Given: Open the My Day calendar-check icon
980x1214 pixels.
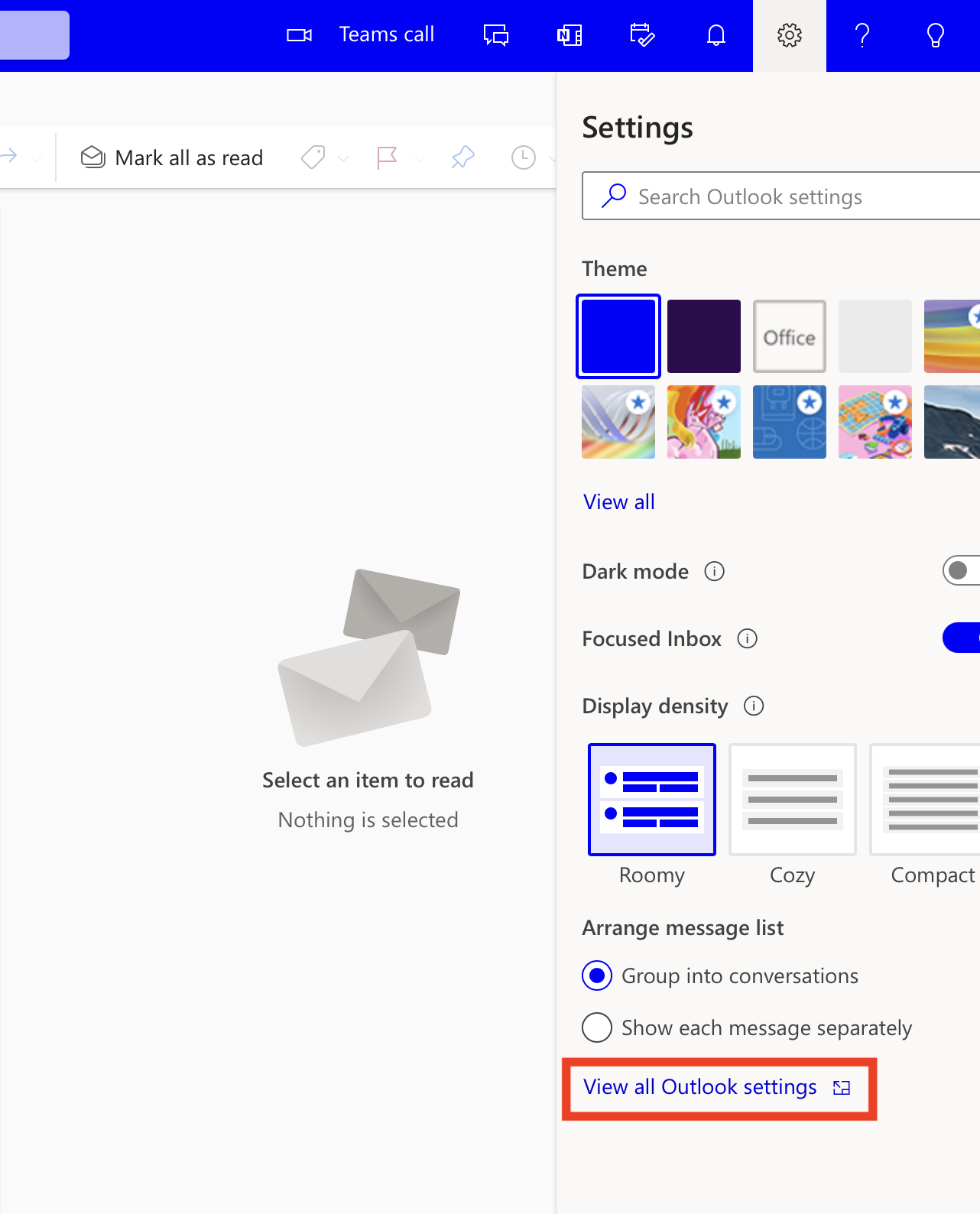Looking at the screenshot, I should point(642,35).
